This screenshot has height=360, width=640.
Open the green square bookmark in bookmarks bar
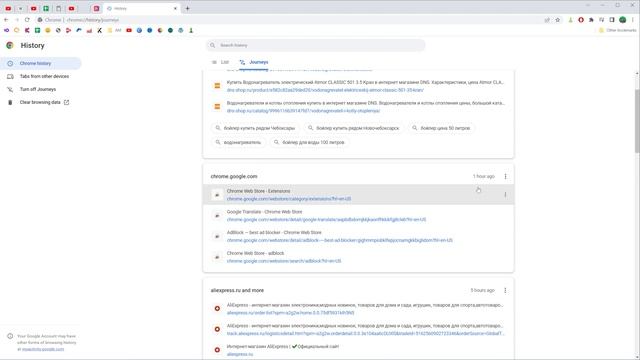(x=37, y=30)
